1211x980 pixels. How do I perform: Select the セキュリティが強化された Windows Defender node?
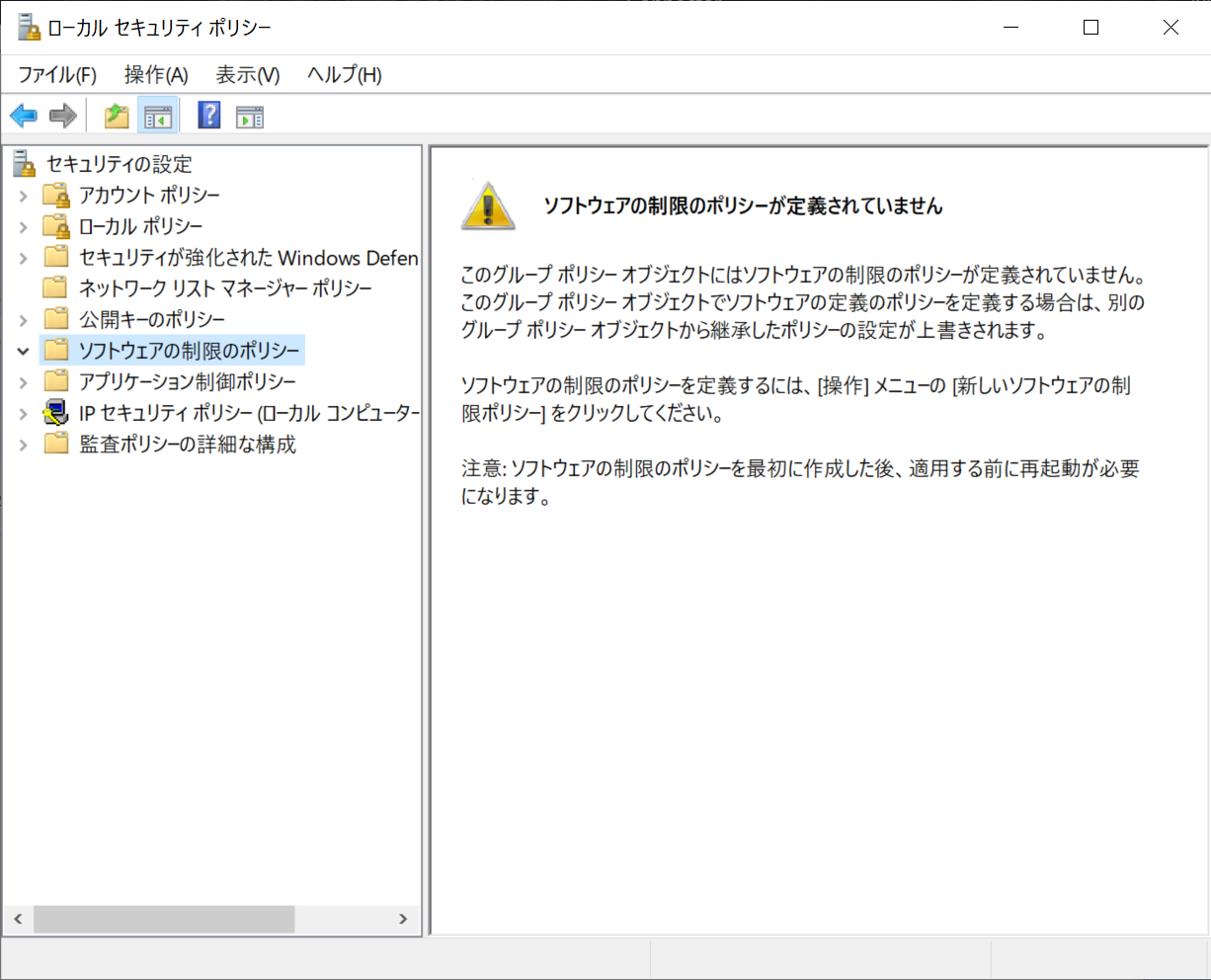[x=249, y=258]
